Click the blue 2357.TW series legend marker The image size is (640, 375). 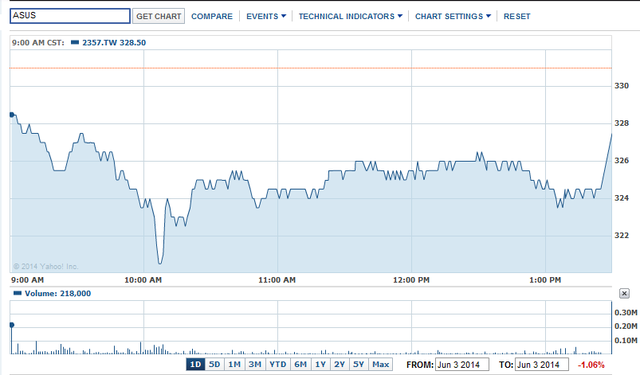coord(75,42)
